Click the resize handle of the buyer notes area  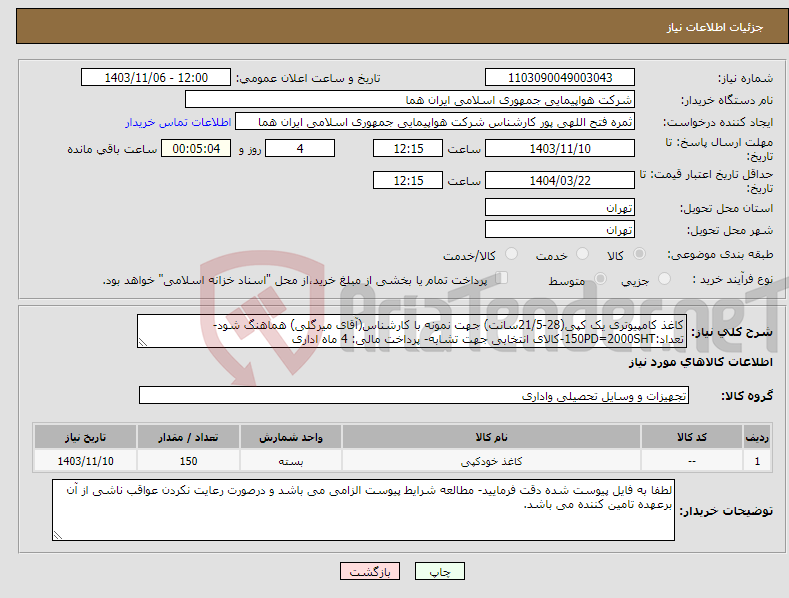58,535
